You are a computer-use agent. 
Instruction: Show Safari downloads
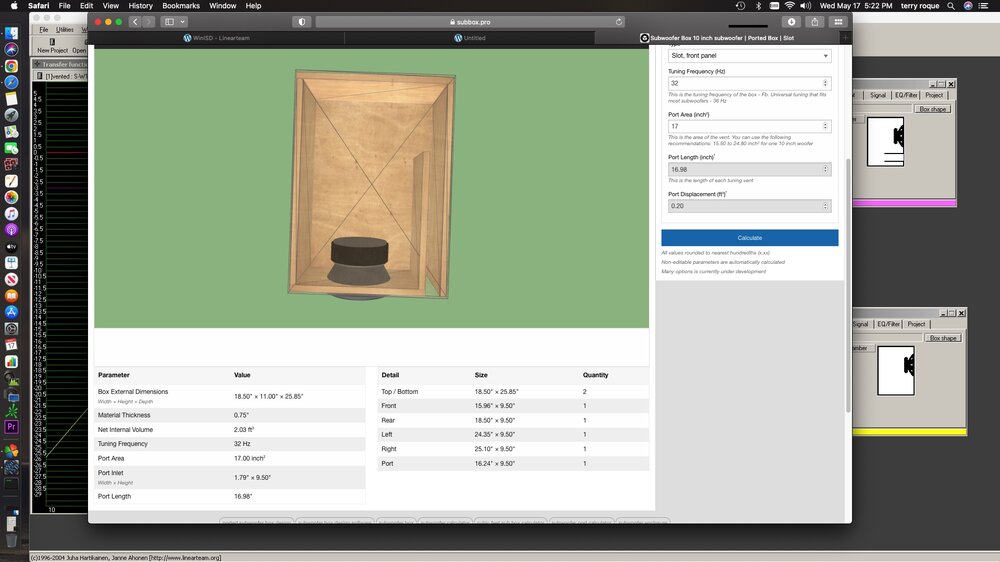pyautogui.click(x=791, y=22)
